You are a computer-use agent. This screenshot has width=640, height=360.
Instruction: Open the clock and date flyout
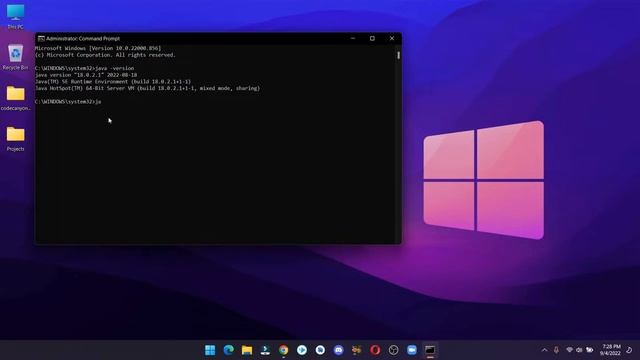[x=611, y=350]
